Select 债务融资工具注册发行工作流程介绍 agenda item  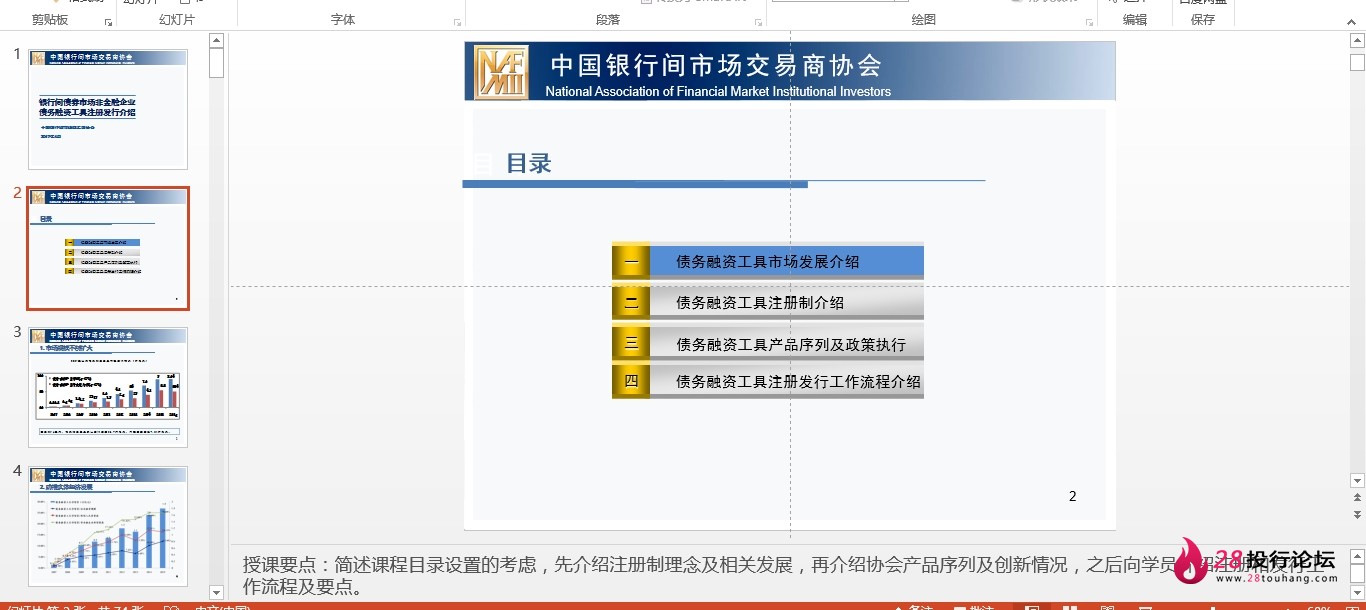coord(799,381)
